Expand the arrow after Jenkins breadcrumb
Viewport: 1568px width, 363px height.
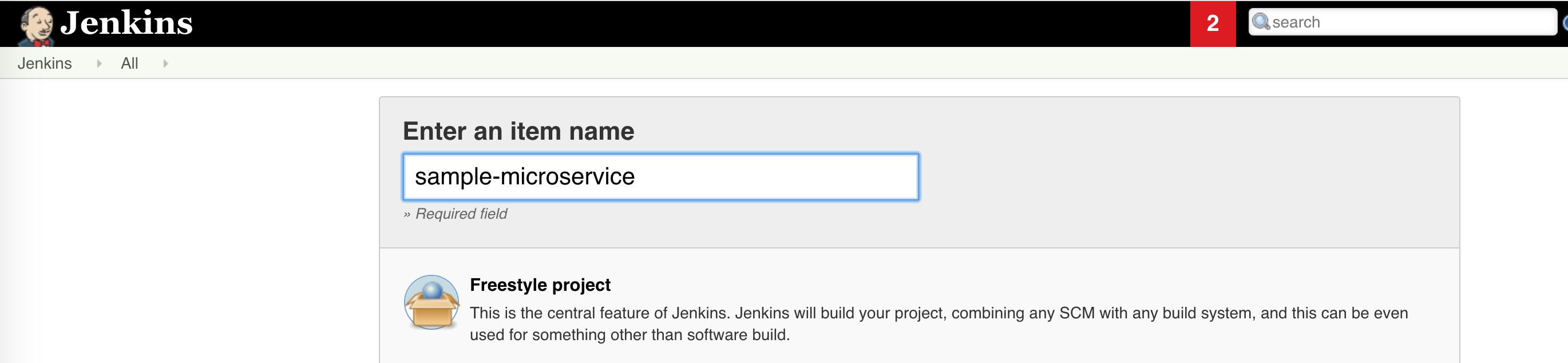pyautogui.click(x=98, y=64)
